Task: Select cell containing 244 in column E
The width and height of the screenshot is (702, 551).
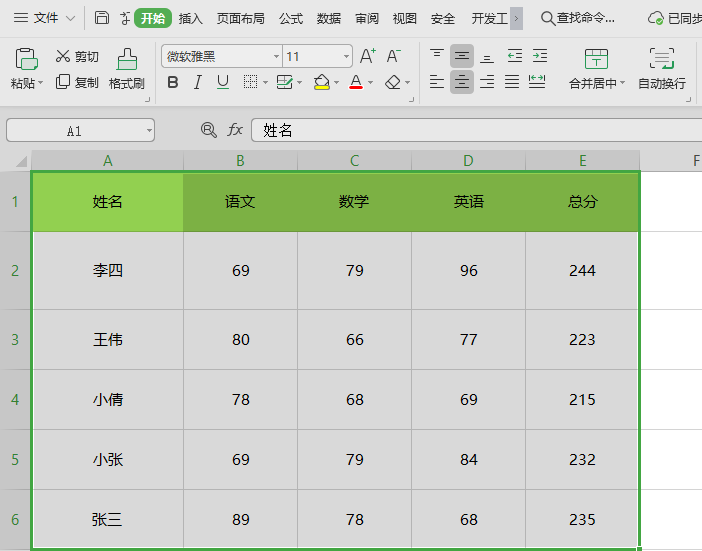Action: [582, 271]
